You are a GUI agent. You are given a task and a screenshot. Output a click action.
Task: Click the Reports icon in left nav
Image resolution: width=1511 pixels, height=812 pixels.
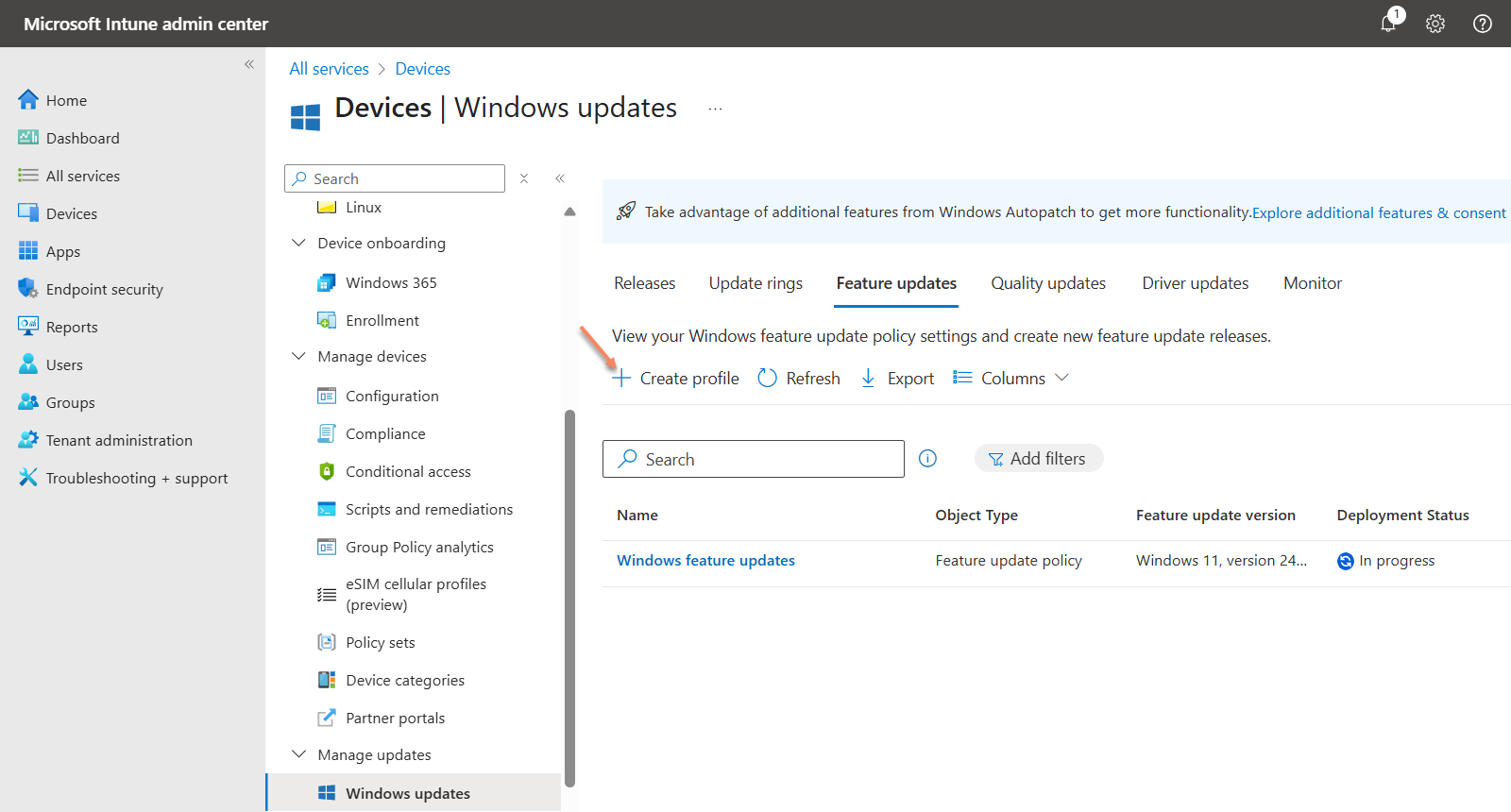point(28,327)
